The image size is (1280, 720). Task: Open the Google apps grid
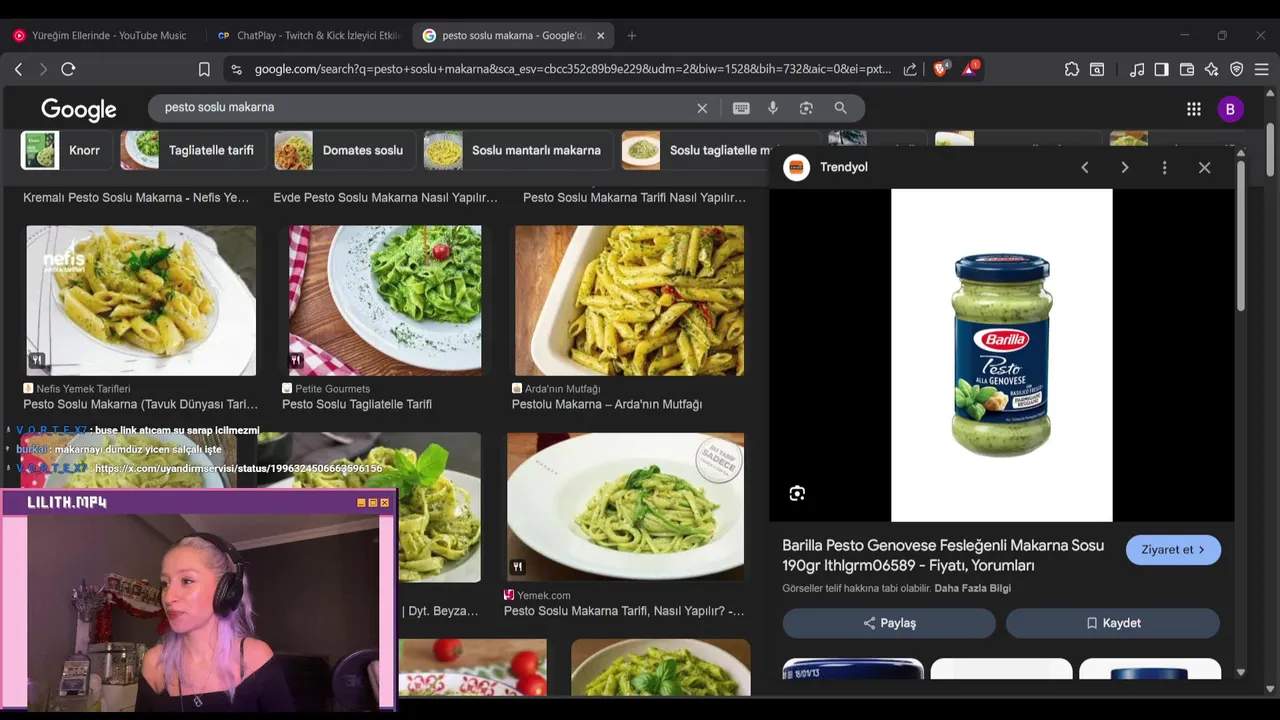click(x=1194, y=109)
